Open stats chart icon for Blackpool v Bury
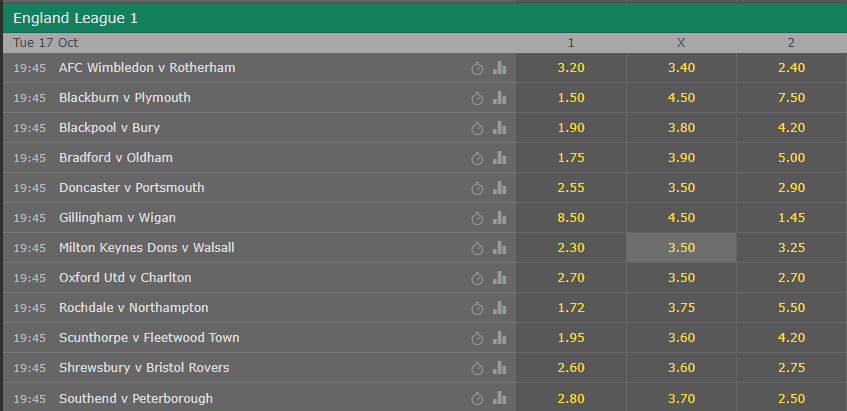This screenshot has height=411, width=847. click(500, 128)
